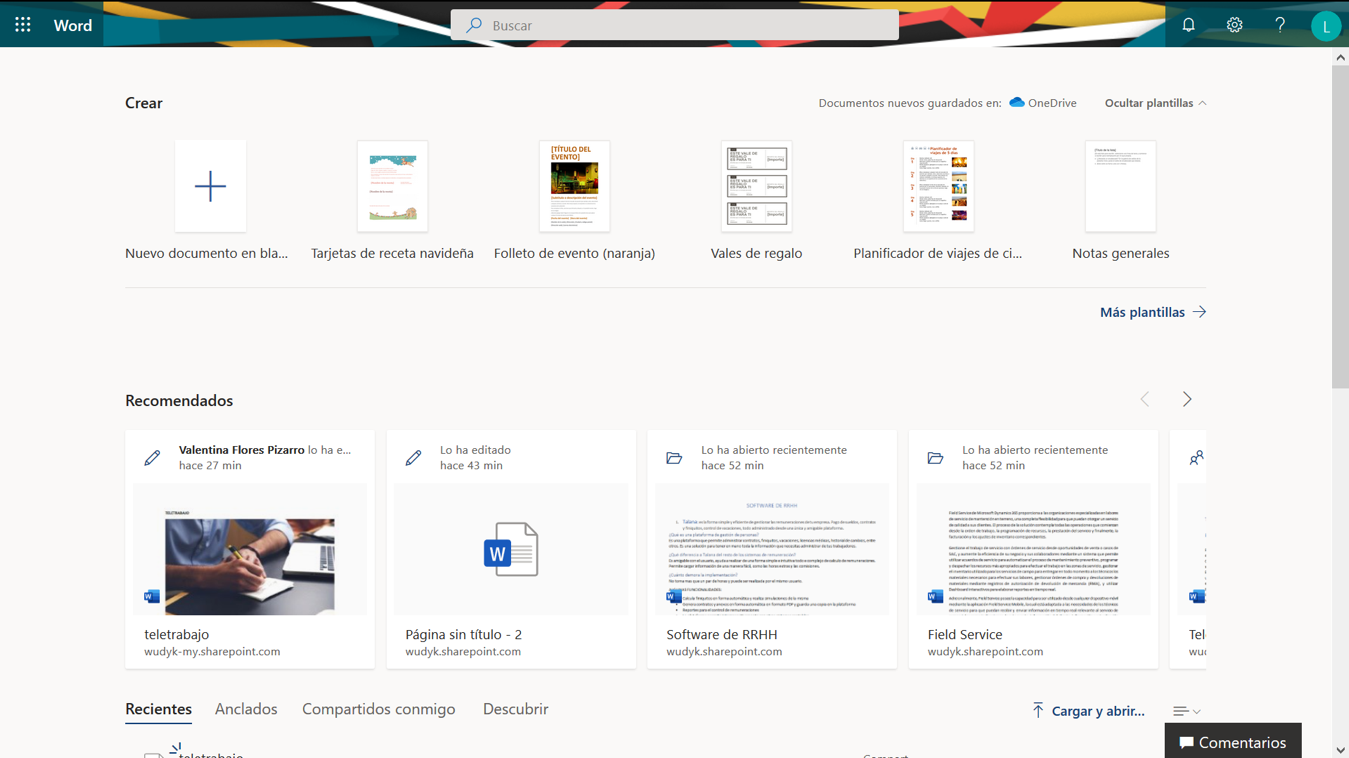Click inside the Buscar search box
Screen dimensions: 1349x758
coord(675,25)
